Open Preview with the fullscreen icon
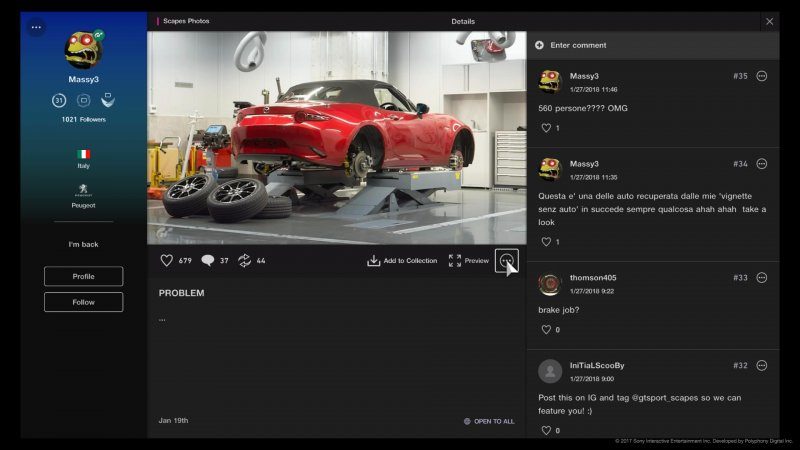800x450 pixels. click(x=455, y=260)
